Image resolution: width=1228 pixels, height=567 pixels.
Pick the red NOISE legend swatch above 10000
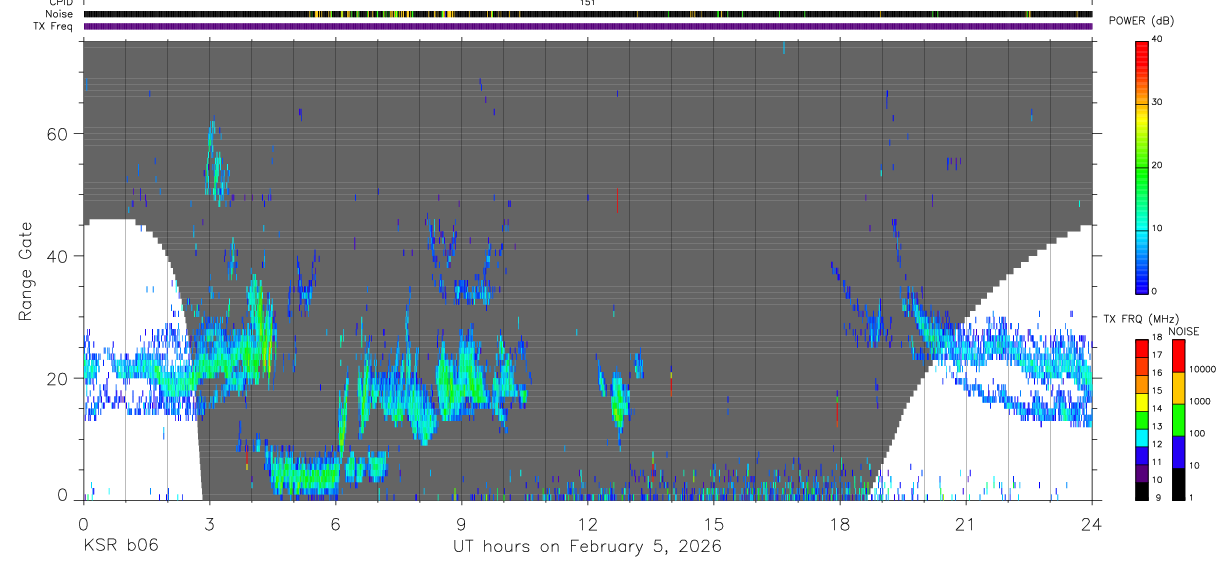[1178, 354]
